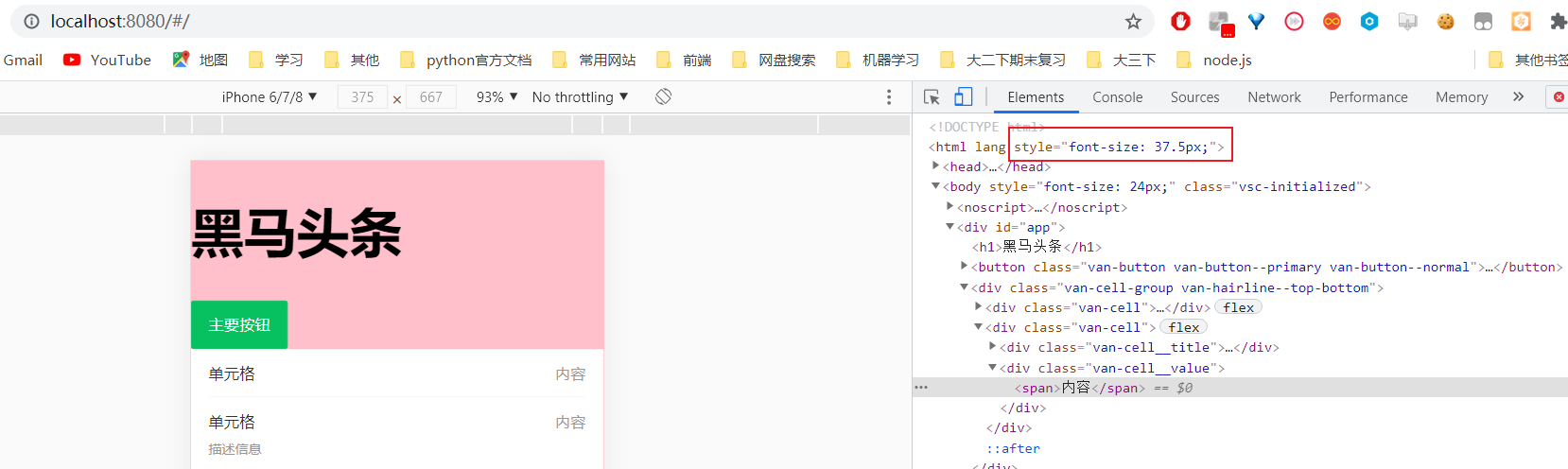The height and width of the screenshot is (469, 1568).
Task: Switch to the Network tab
Action: pos(1274,96)
